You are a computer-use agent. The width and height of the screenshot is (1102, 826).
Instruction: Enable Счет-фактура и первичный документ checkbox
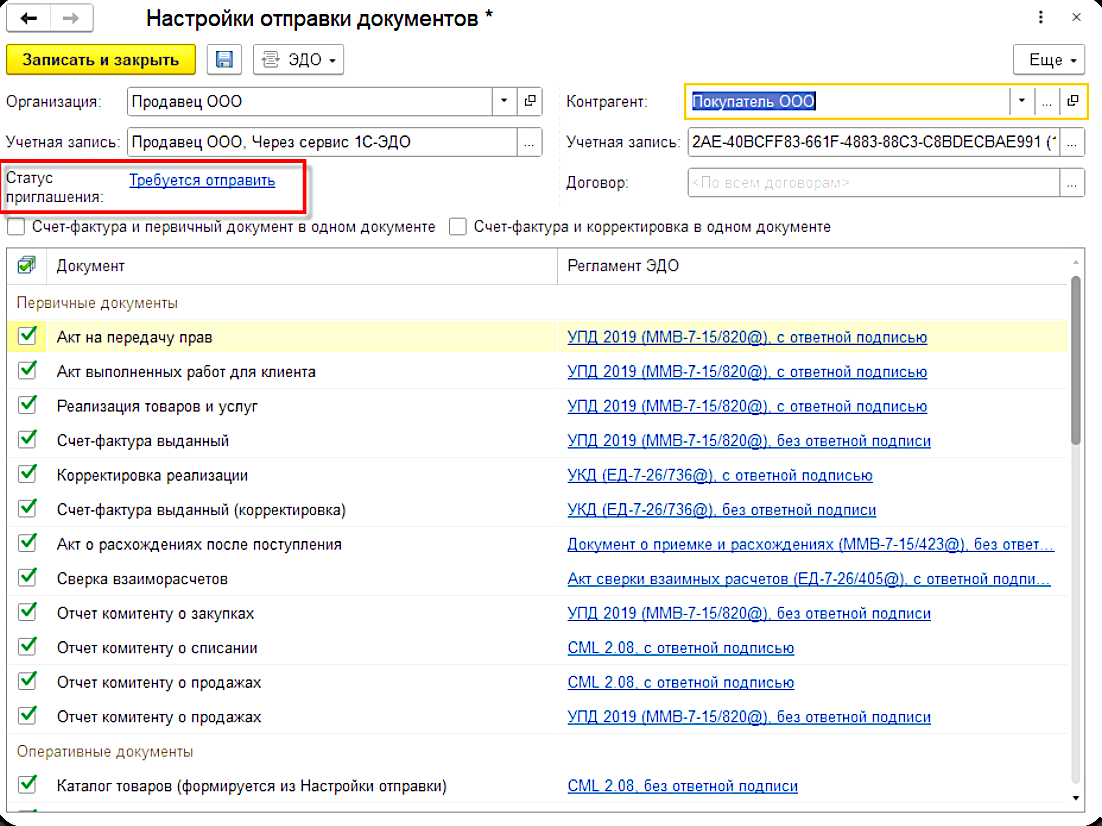(17, 227)
